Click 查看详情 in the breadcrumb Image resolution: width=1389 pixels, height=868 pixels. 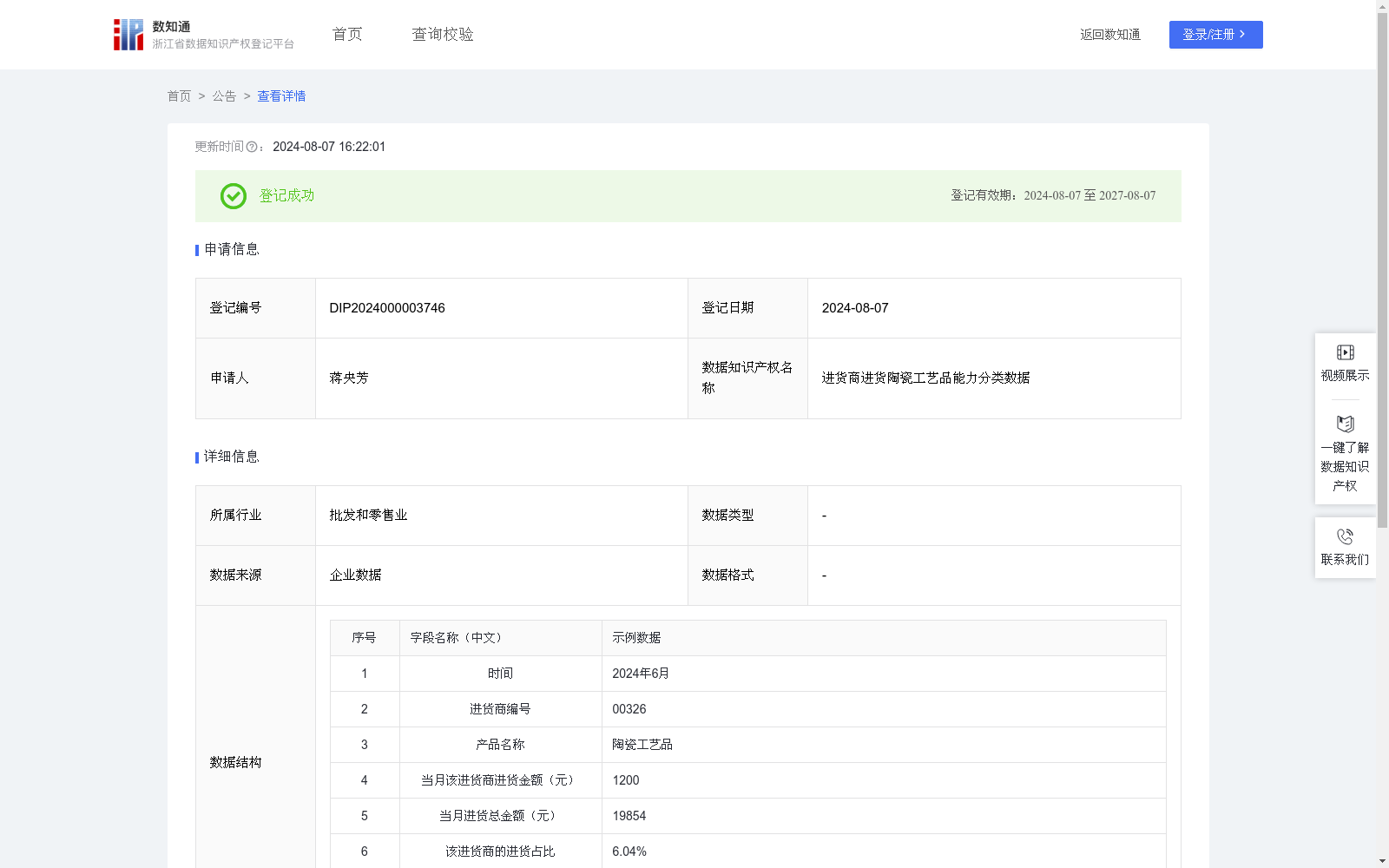[281, 96]
